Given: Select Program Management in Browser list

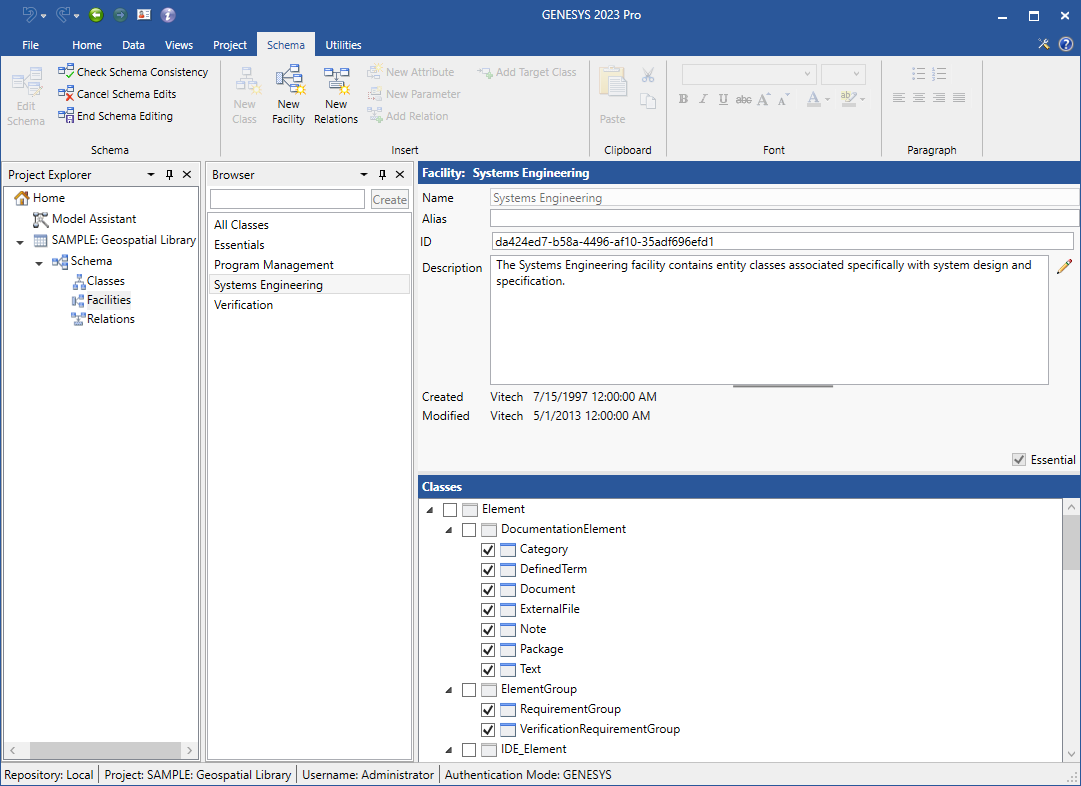Looking at the screenshot, I should [x=310, y=265].
